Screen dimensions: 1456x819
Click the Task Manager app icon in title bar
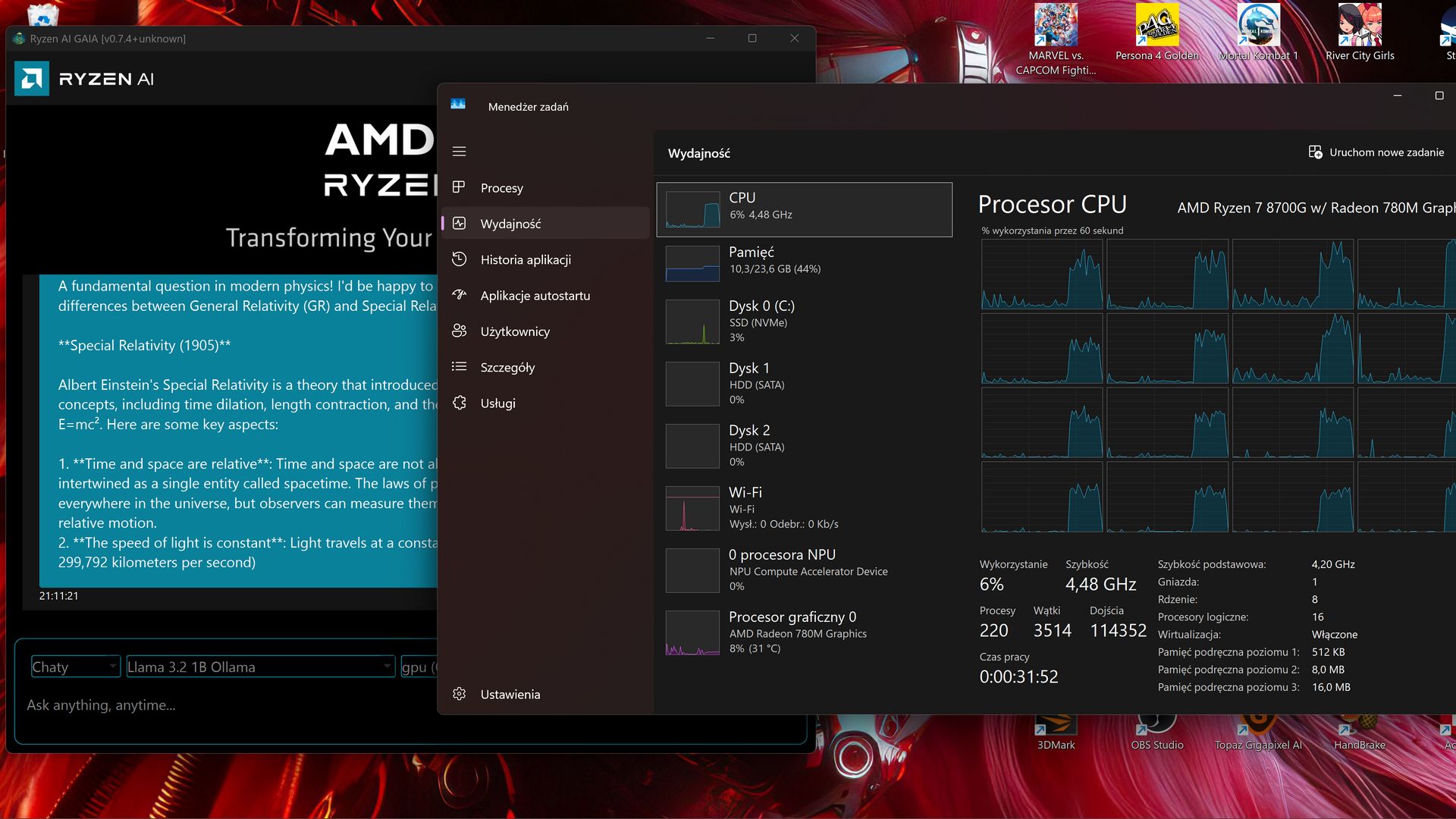coord(458,105)
